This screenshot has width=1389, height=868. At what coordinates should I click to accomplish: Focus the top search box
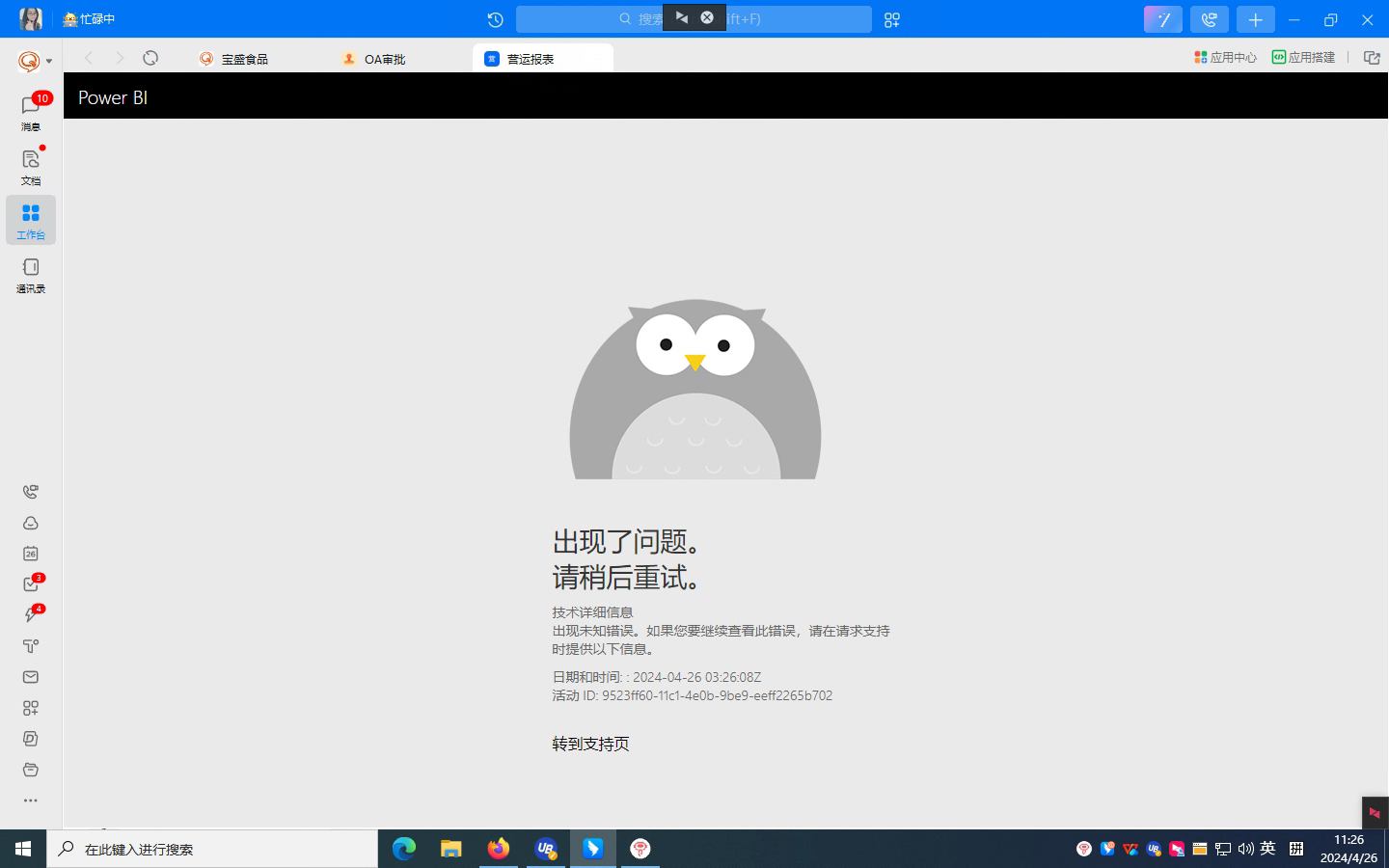pos(694,19)
